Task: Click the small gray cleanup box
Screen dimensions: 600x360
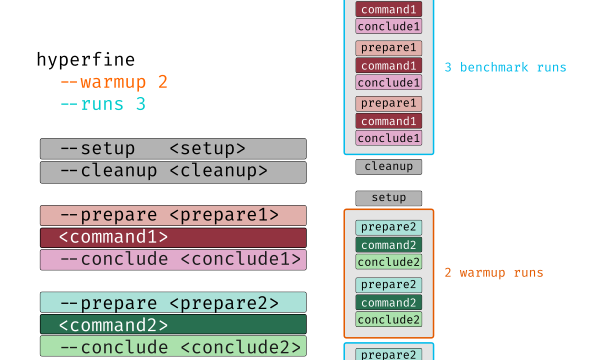Action: pyautogui.click(x=388, y=167)
